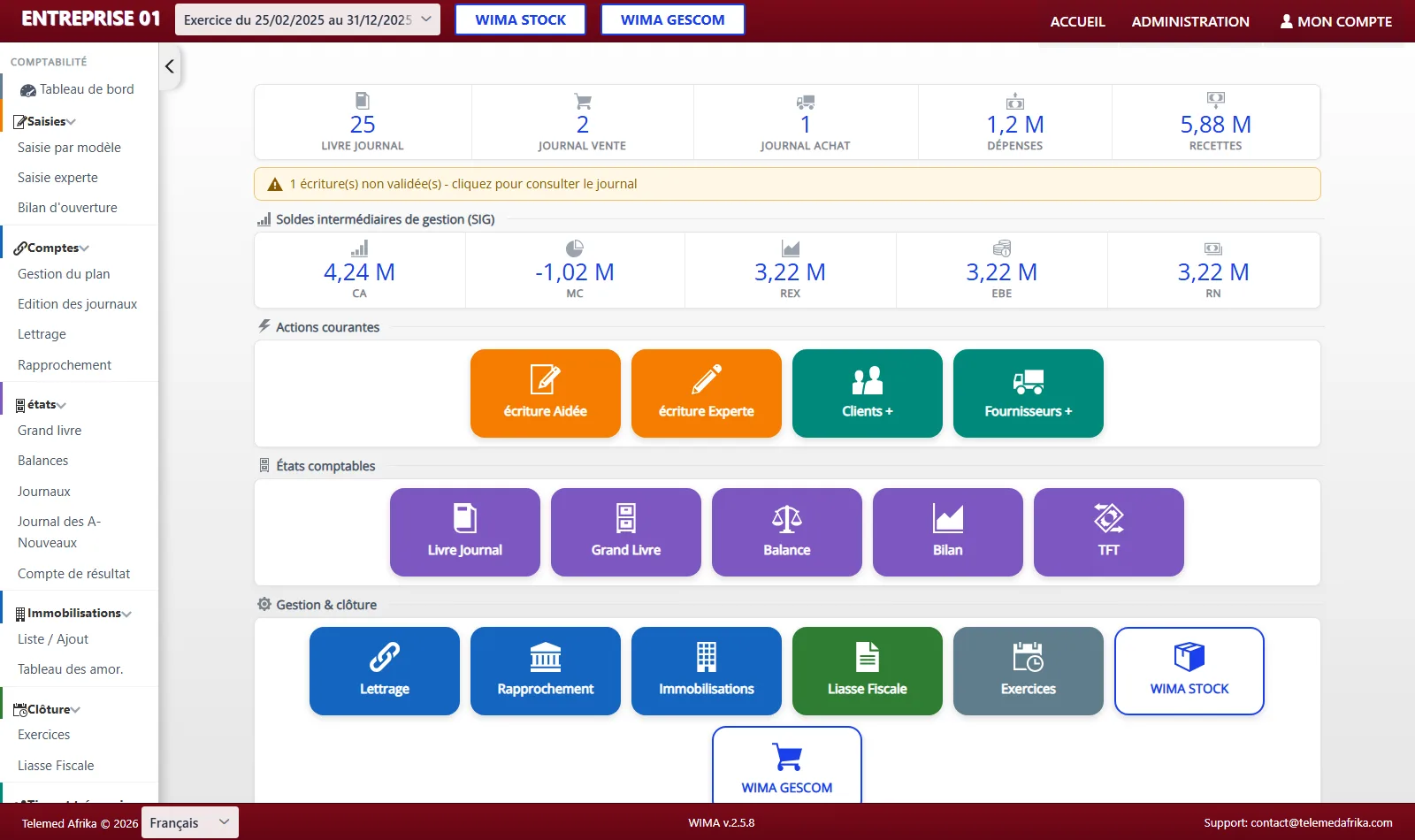Screen dimensions: 1415x840
Task: Add a client via Clients + tile
Action: 868,393
